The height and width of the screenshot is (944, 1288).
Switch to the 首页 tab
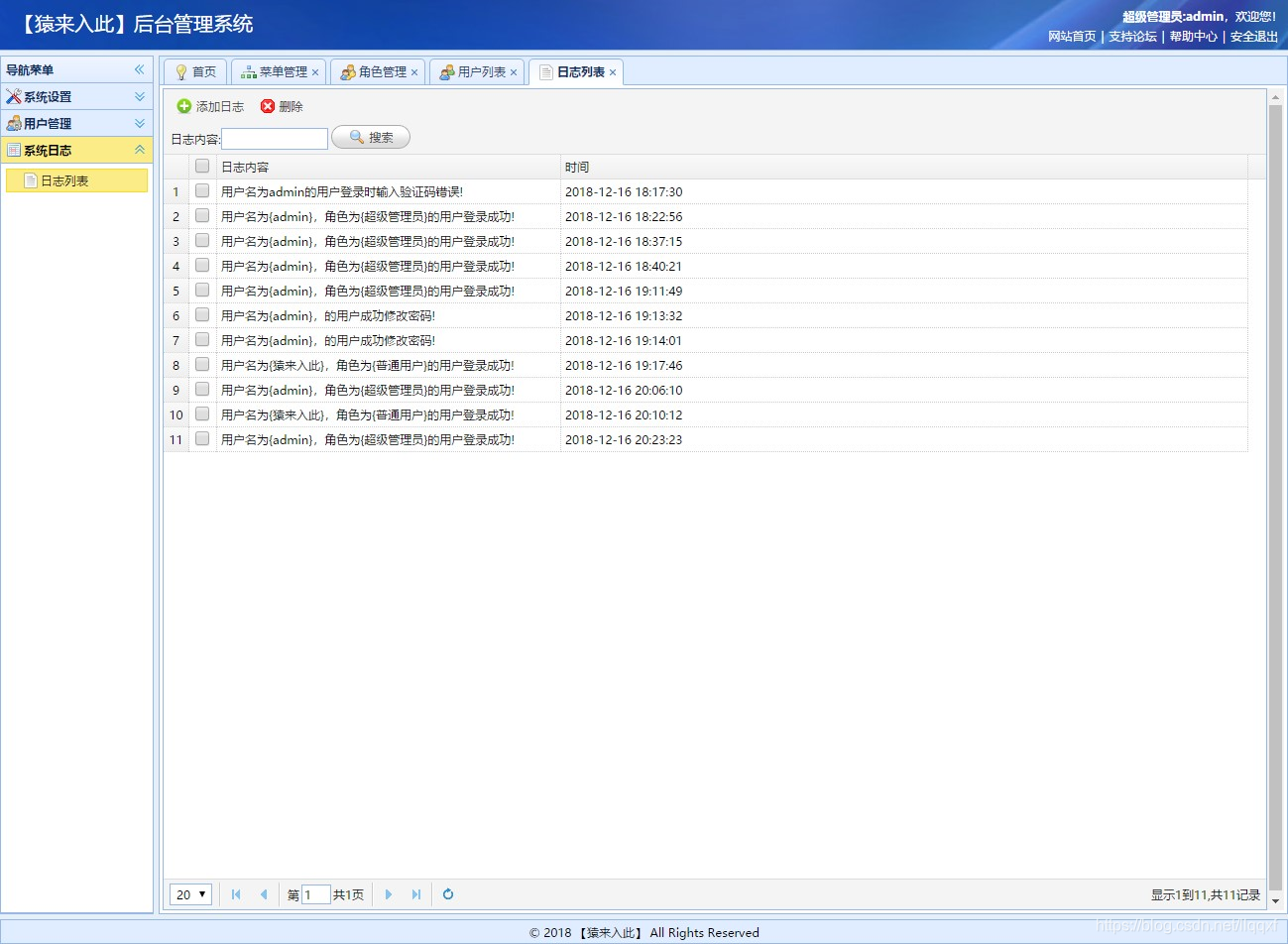pyautogui.click(x=195, y=72)
